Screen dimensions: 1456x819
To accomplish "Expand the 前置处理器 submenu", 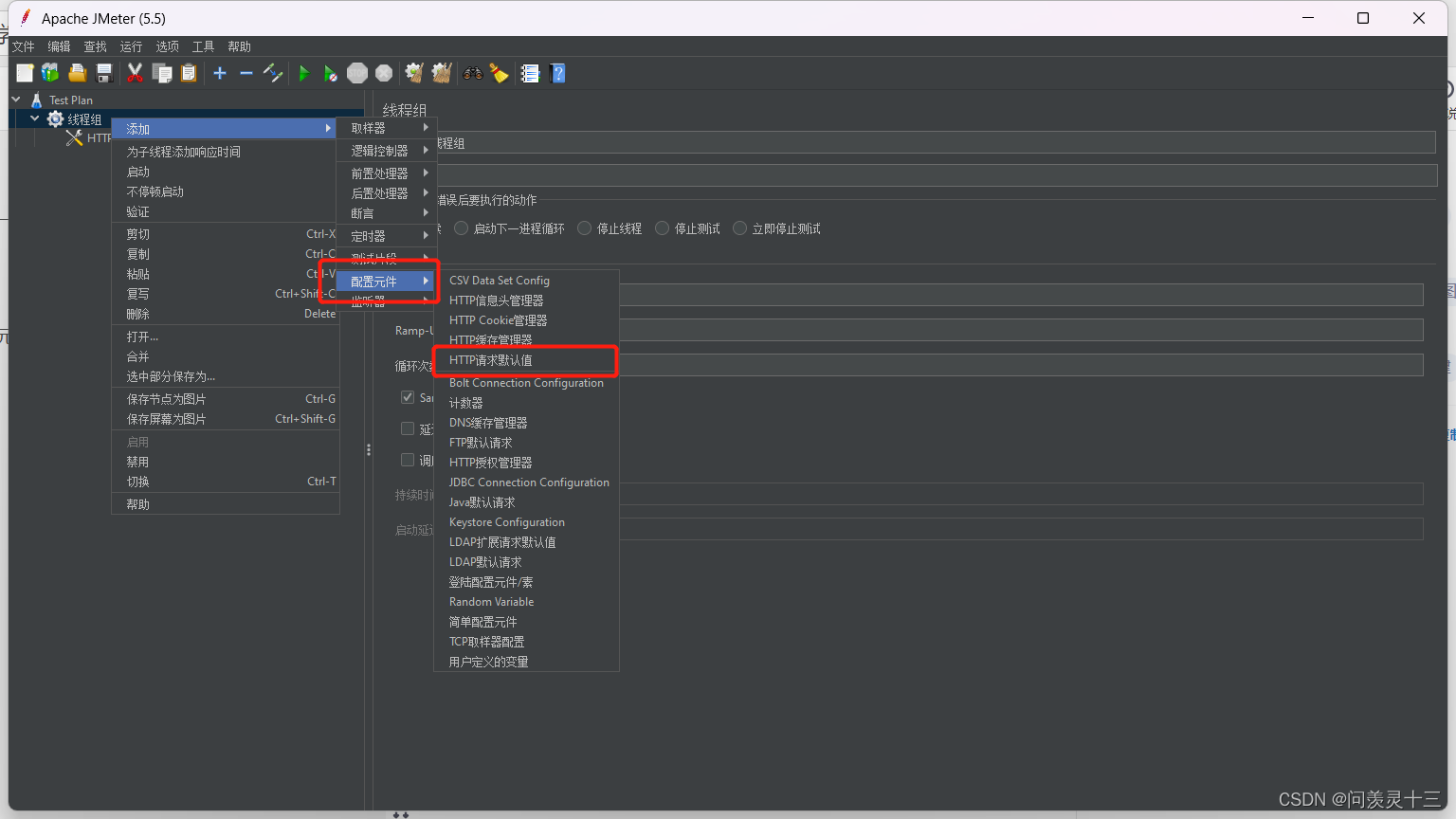I will (387, 173).
